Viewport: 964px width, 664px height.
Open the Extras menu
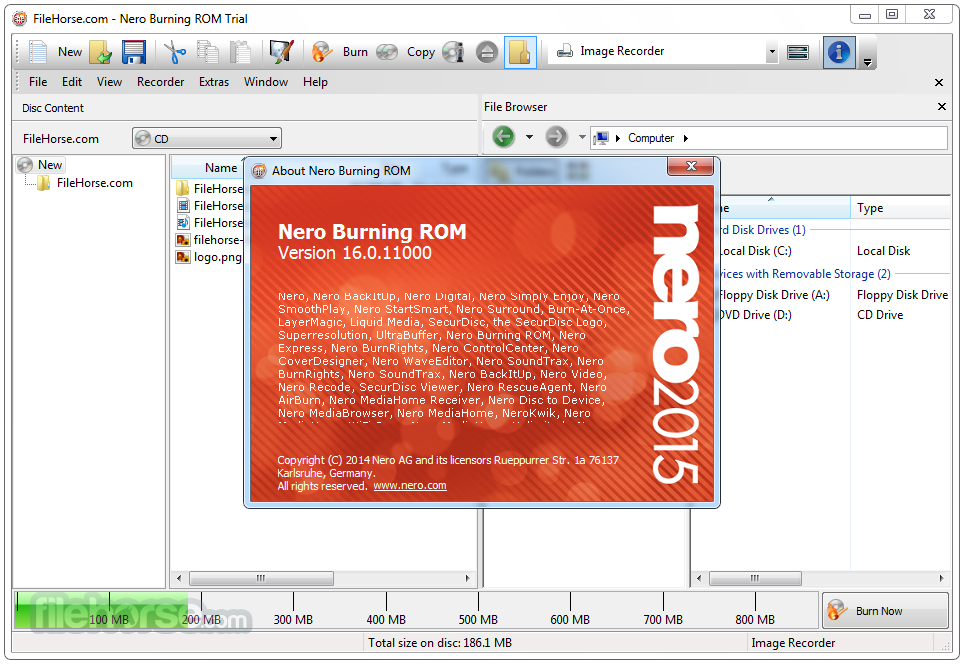coord(214,82)
